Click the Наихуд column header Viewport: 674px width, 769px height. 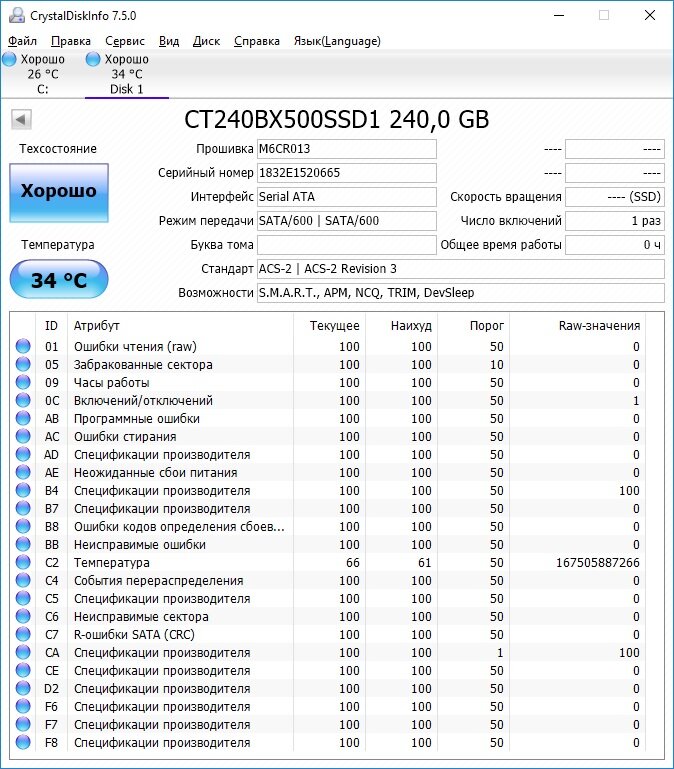401,326
